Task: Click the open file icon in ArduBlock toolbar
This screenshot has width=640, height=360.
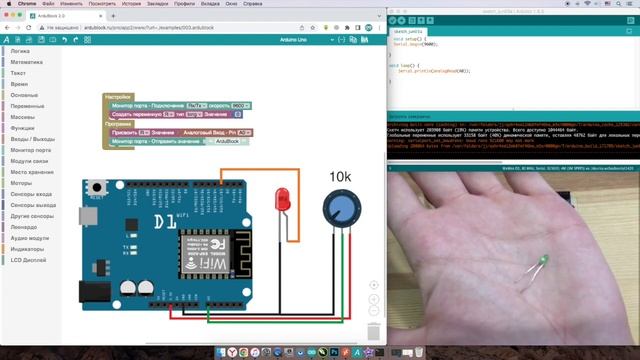Action: click(29, 40)
